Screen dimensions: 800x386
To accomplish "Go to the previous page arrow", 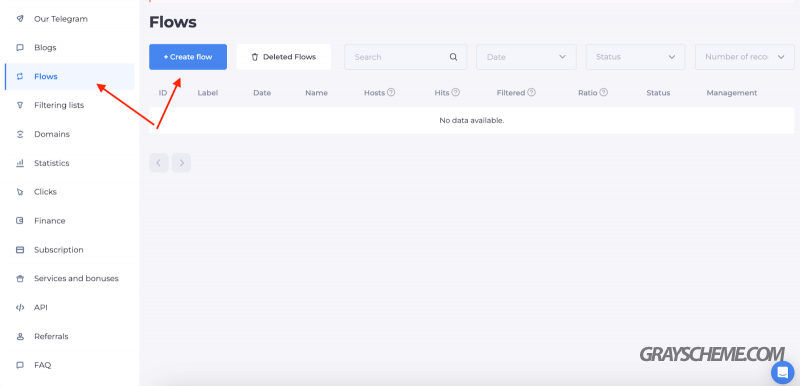I will tap(159, 163).
